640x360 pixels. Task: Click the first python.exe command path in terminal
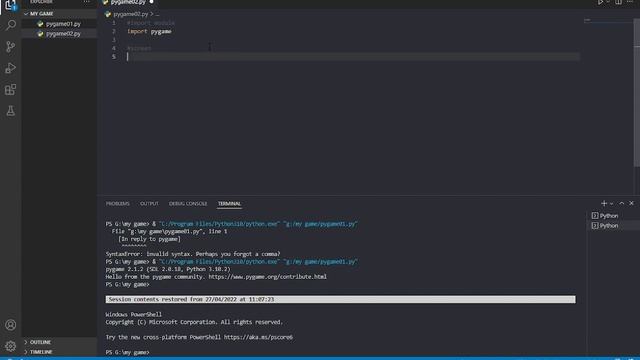(219, 224)
